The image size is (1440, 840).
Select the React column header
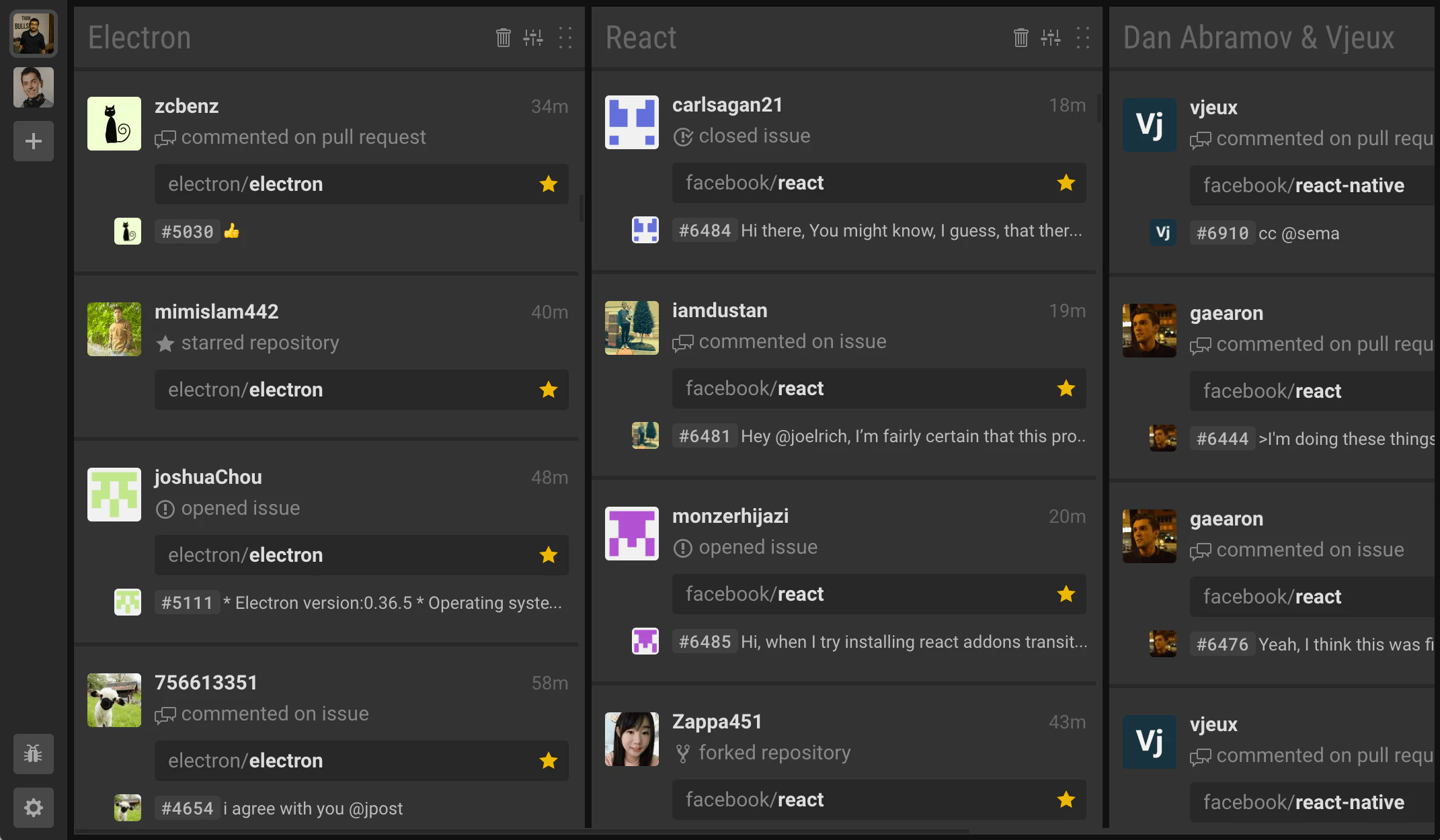[641, 38]
